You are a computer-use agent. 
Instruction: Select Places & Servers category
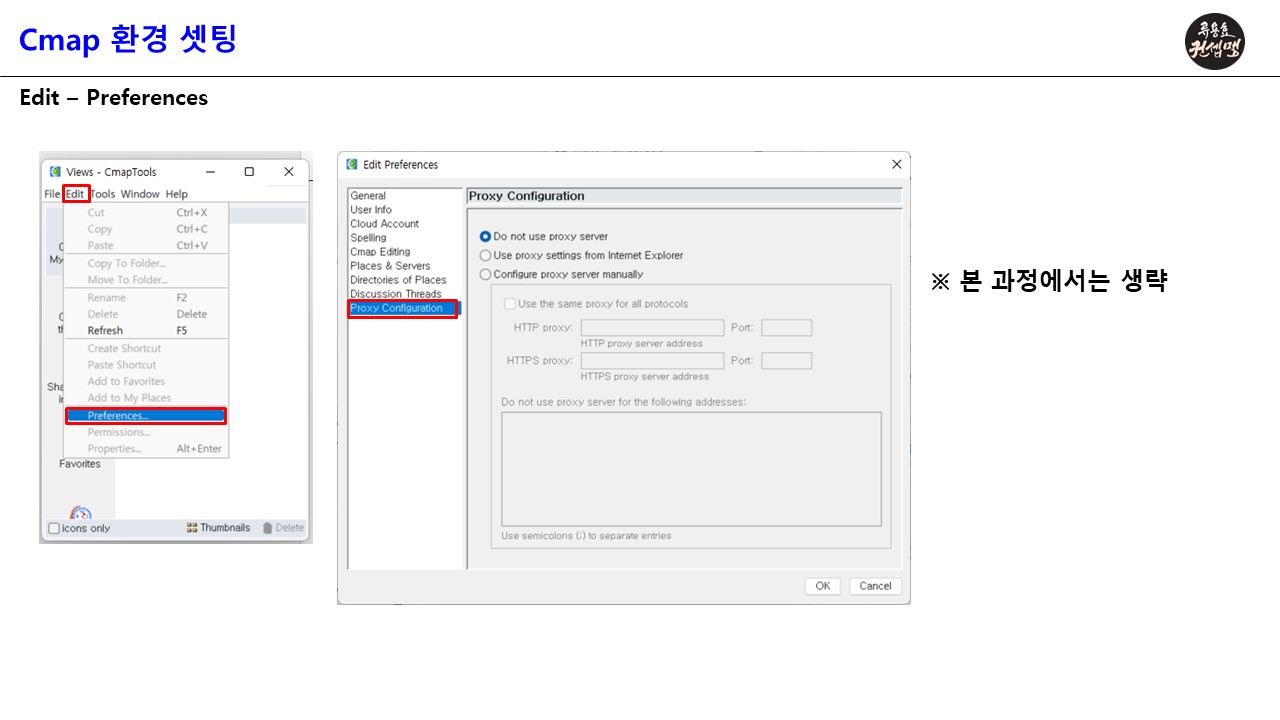[x=390, y=266]
